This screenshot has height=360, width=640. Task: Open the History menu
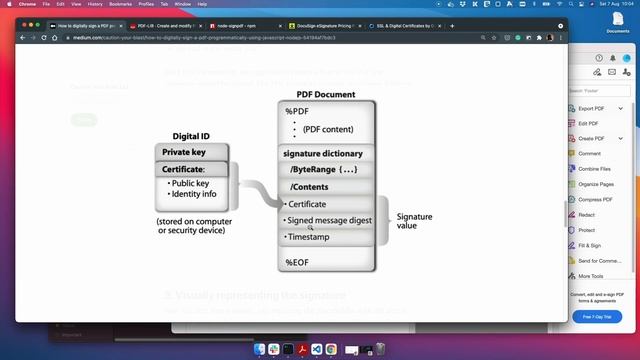point(95,4)
